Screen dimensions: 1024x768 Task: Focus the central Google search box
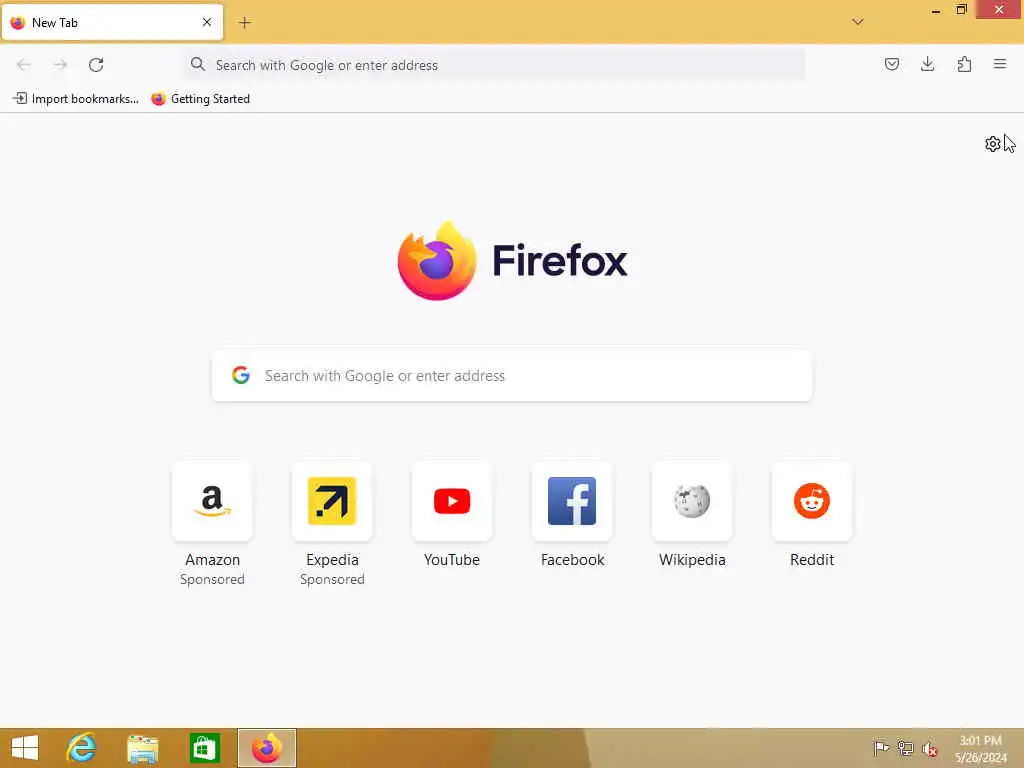tap(511, 376)
